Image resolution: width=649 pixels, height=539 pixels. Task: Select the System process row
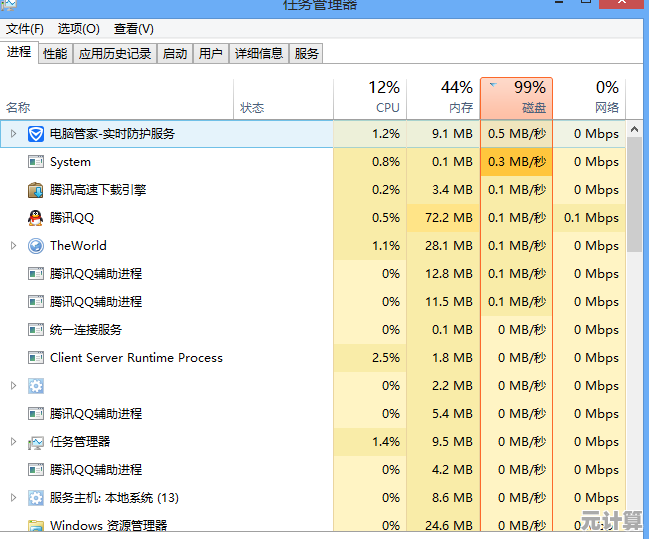312,161
